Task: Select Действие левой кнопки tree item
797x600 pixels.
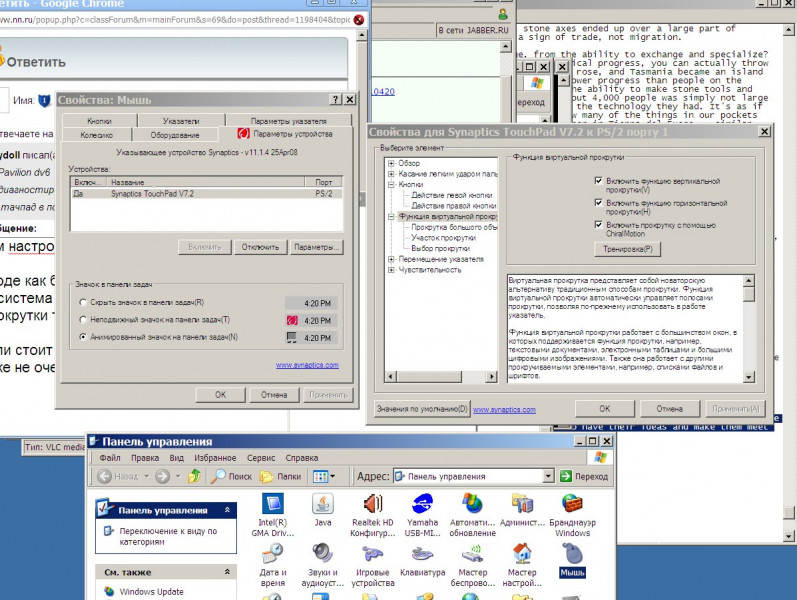Action: click(x=451, y=195)
